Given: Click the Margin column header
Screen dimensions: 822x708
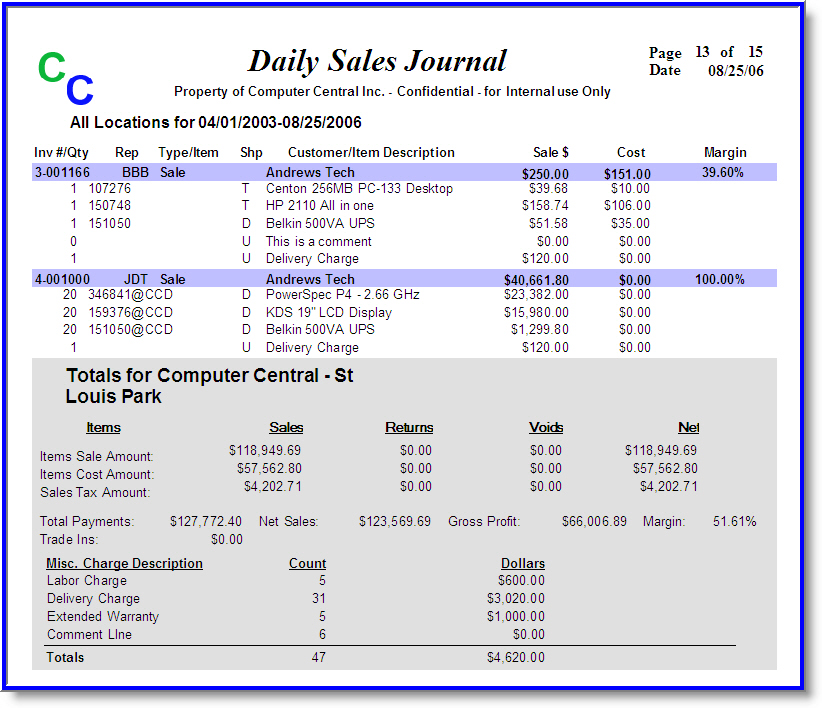Looking at the screenshot, I should 724,153.
